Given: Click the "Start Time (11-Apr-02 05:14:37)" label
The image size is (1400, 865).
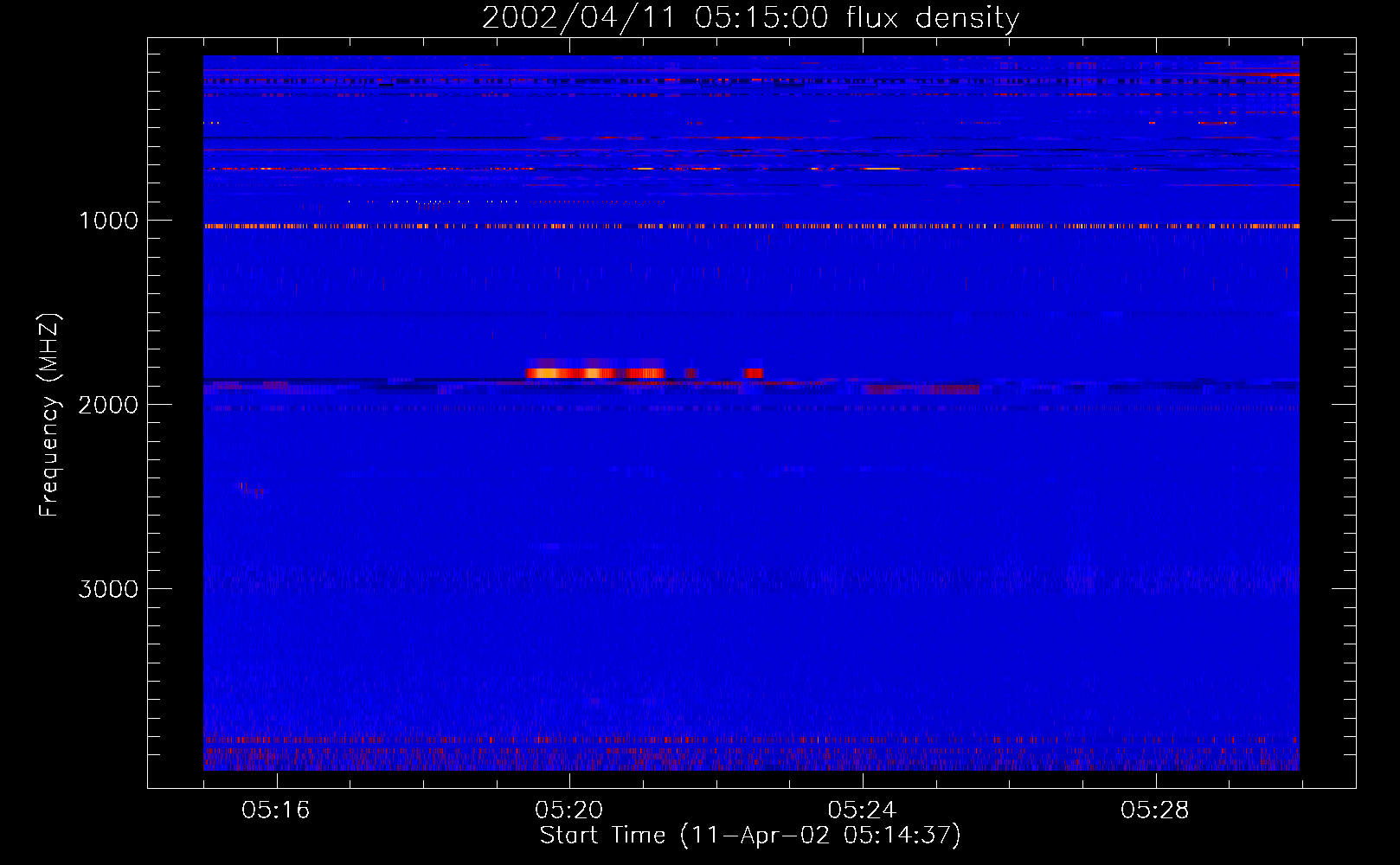Looking at the screenshot, I should 750,836.
